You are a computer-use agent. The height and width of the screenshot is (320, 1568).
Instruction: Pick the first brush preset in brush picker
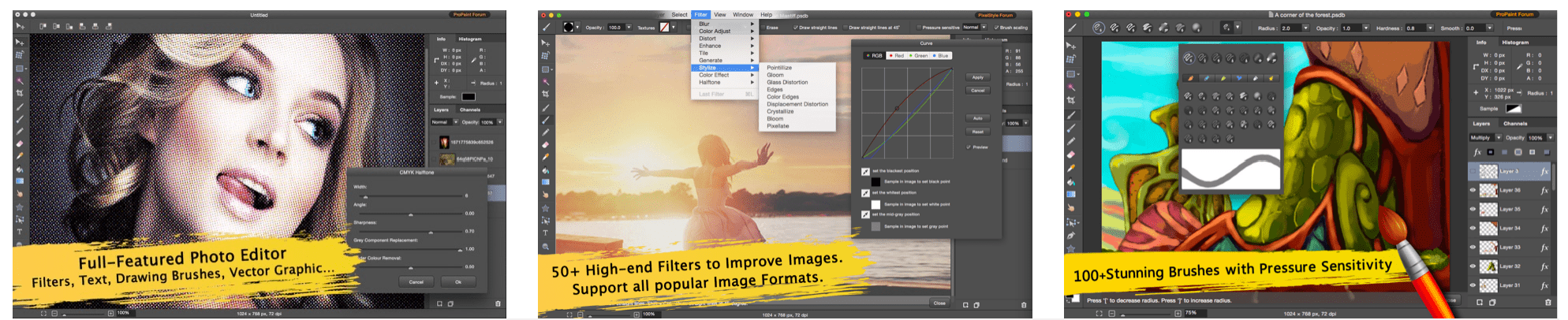point(1189,58)
